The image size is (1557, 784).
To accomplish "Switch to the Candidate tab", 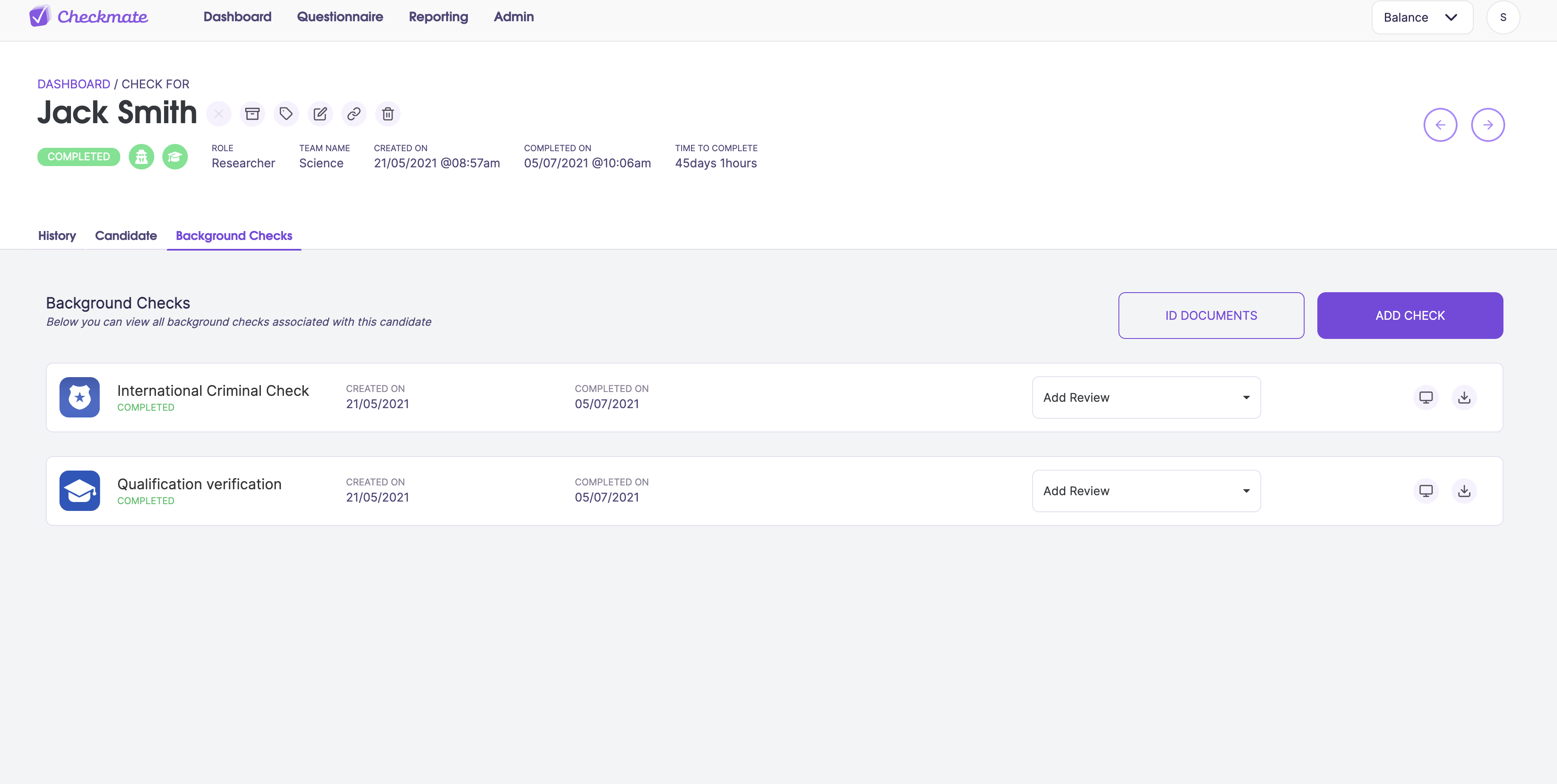I will pos(126,236).
